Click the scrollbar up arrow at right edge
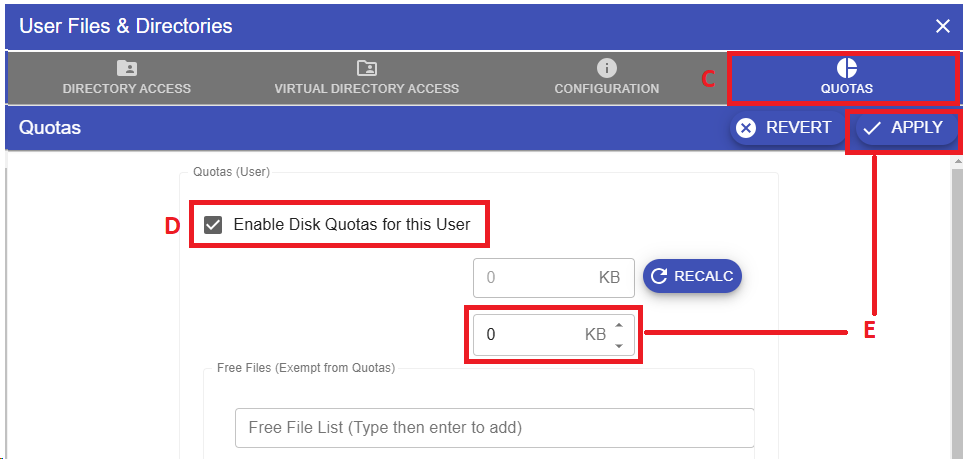 (959, 160)
